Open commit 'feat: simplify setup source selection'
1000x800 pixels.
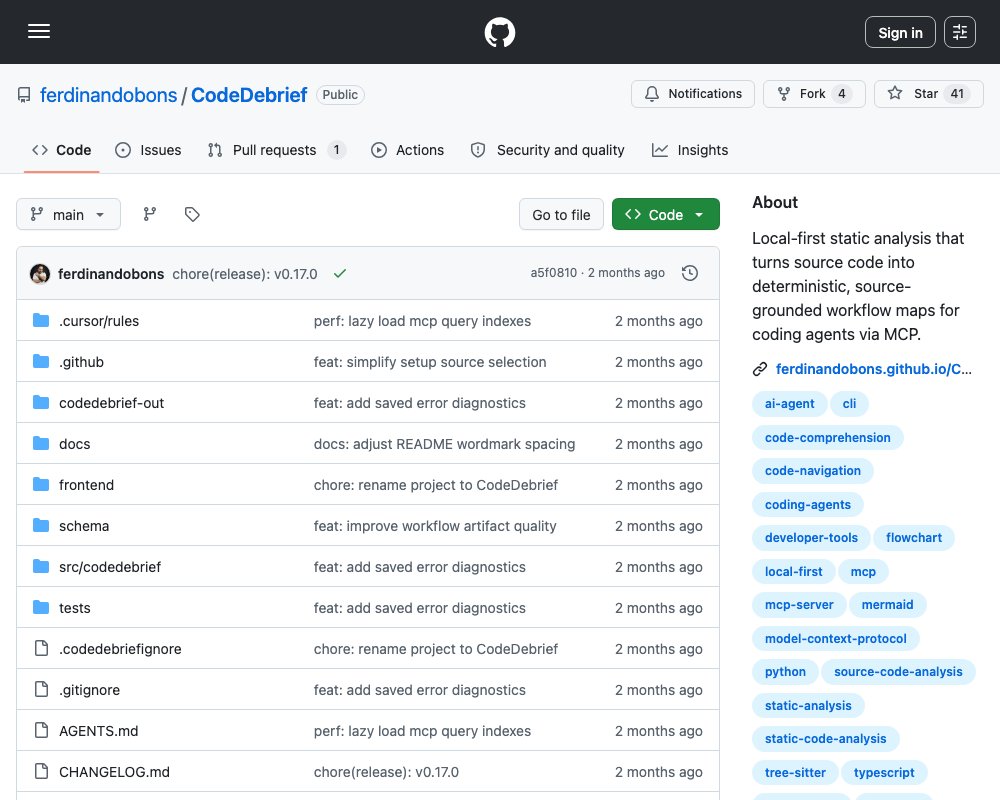(x=430, y=362)
